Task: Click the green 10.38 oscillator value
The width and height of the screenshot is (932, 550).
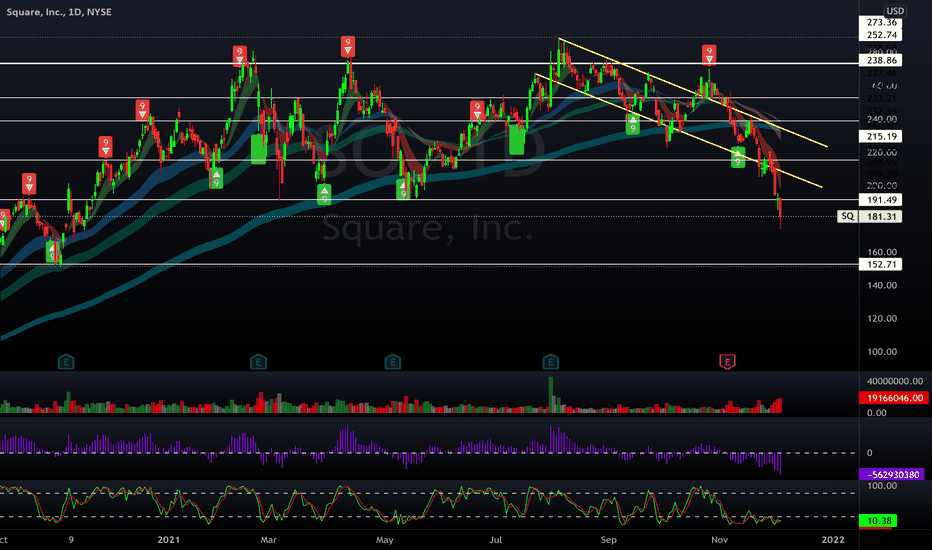Action: point(879,521)
